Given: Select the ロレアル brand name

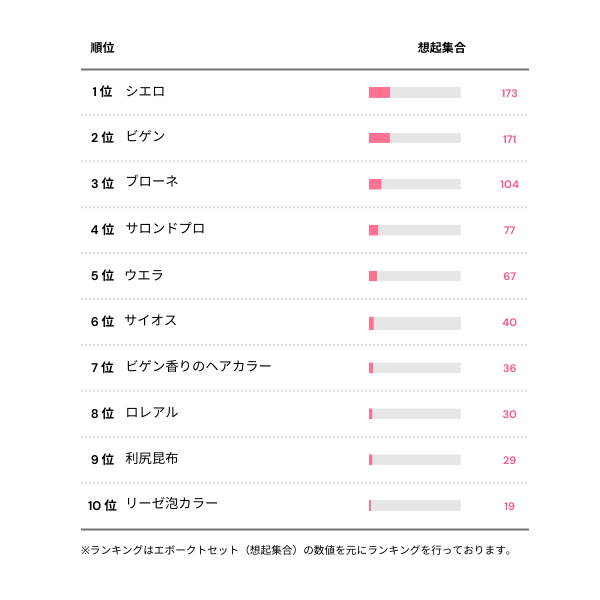Looking at the screenshot, I should pos(151,413).
